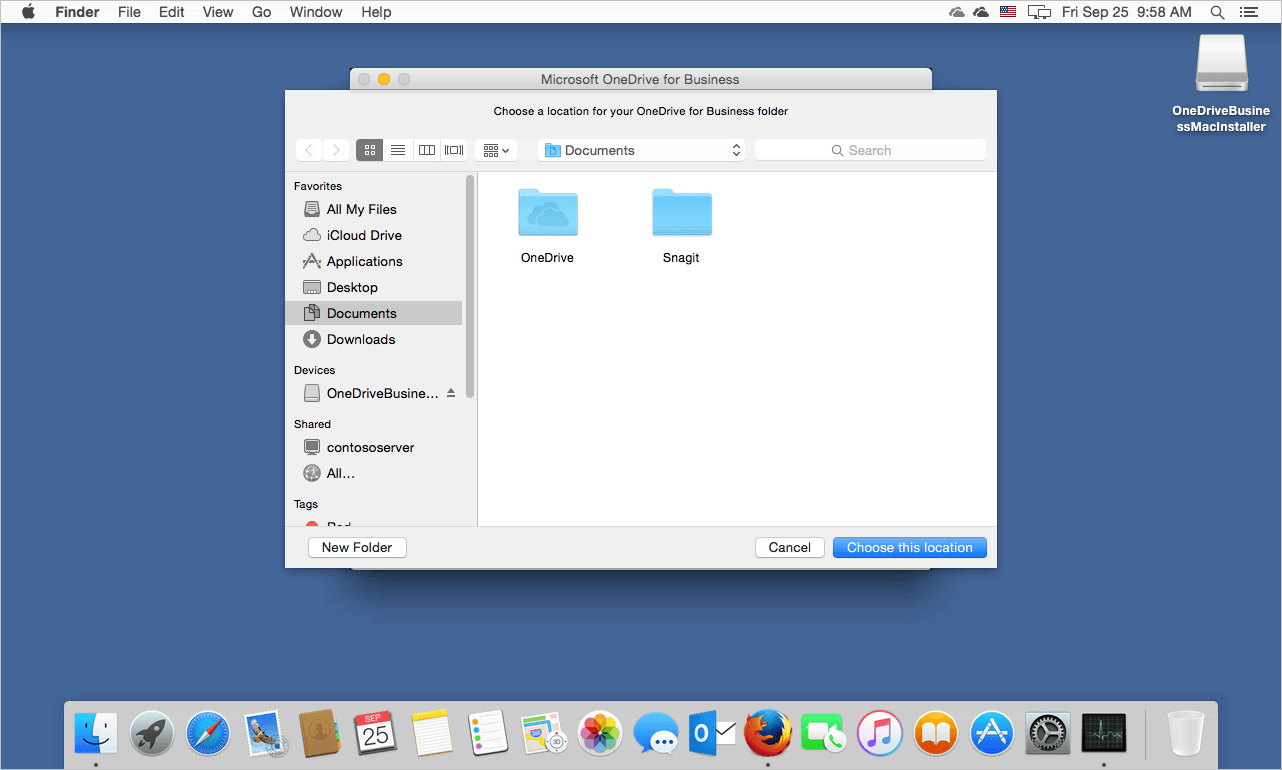Click the New Folder button
The height and width of the screenshot is (770, 1282).
(x=357, y=547)
